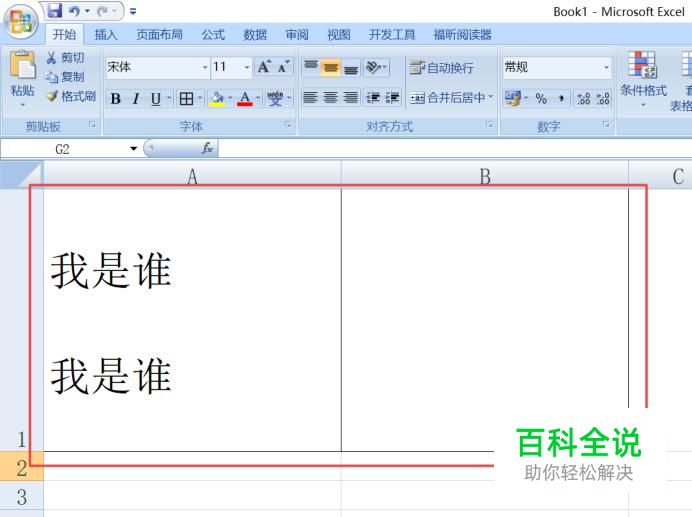Apply comma style
Image resolution: width=692 pixels, height=517 pixels.
coord(561,98)
